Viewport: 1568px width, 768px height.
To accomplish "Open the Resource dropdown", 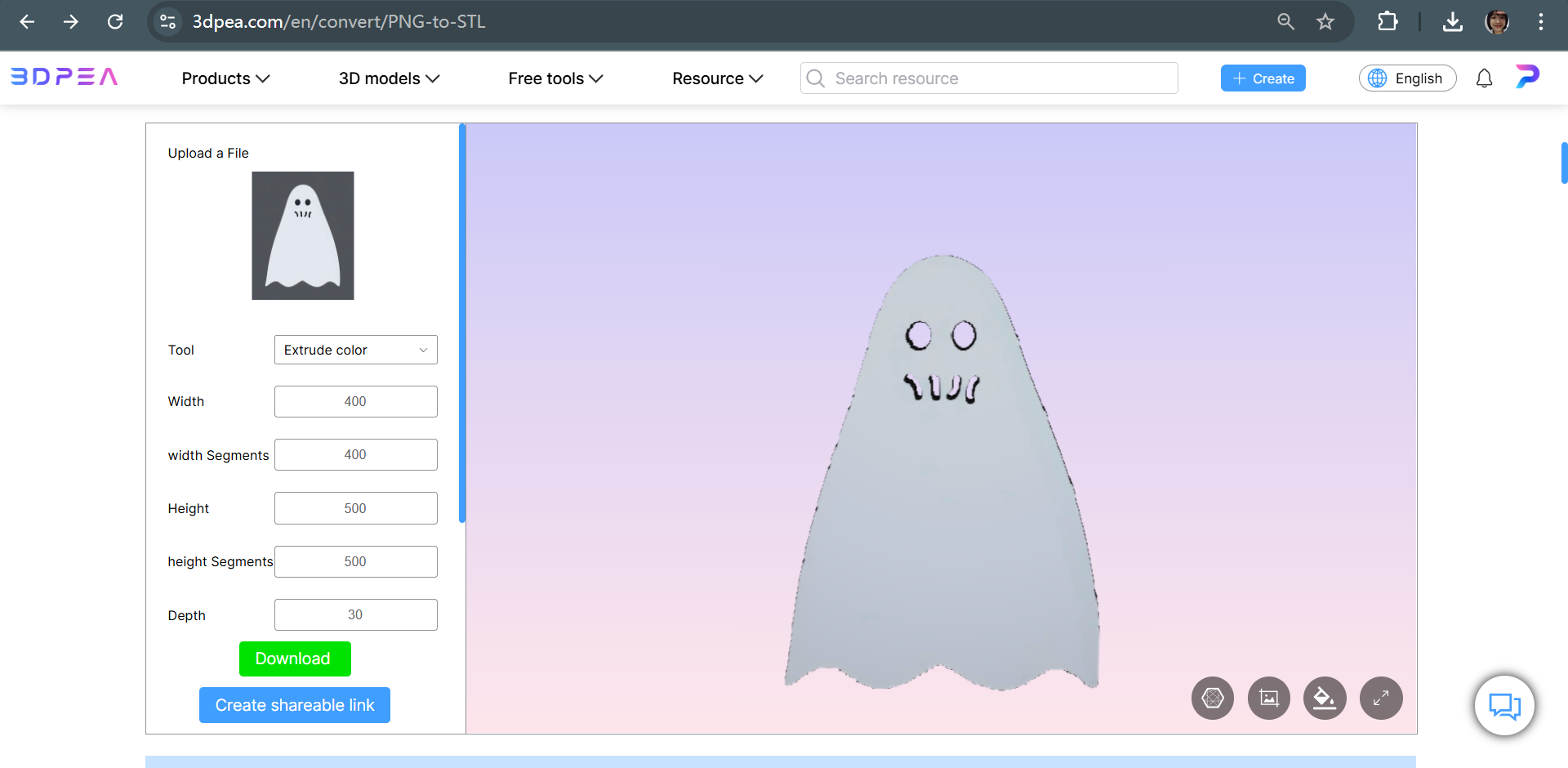I will point(716,78).
